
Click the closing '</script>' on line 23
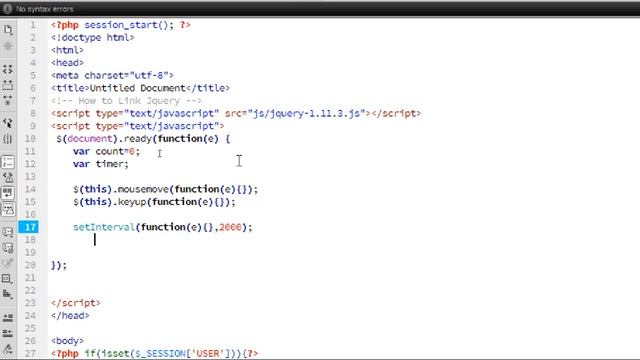pos(76,303)
